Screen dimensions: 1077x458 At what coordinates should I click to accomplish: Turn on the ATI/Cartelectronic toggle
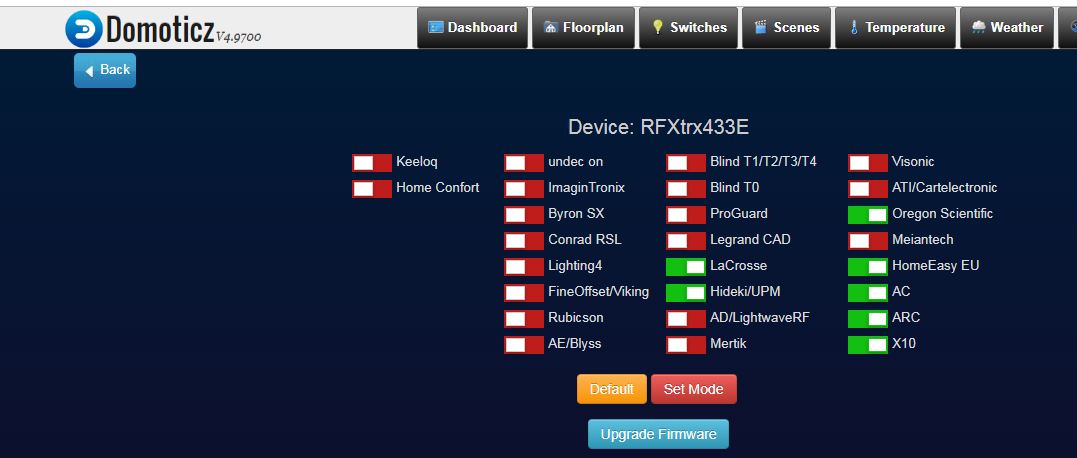pos(868,189)
